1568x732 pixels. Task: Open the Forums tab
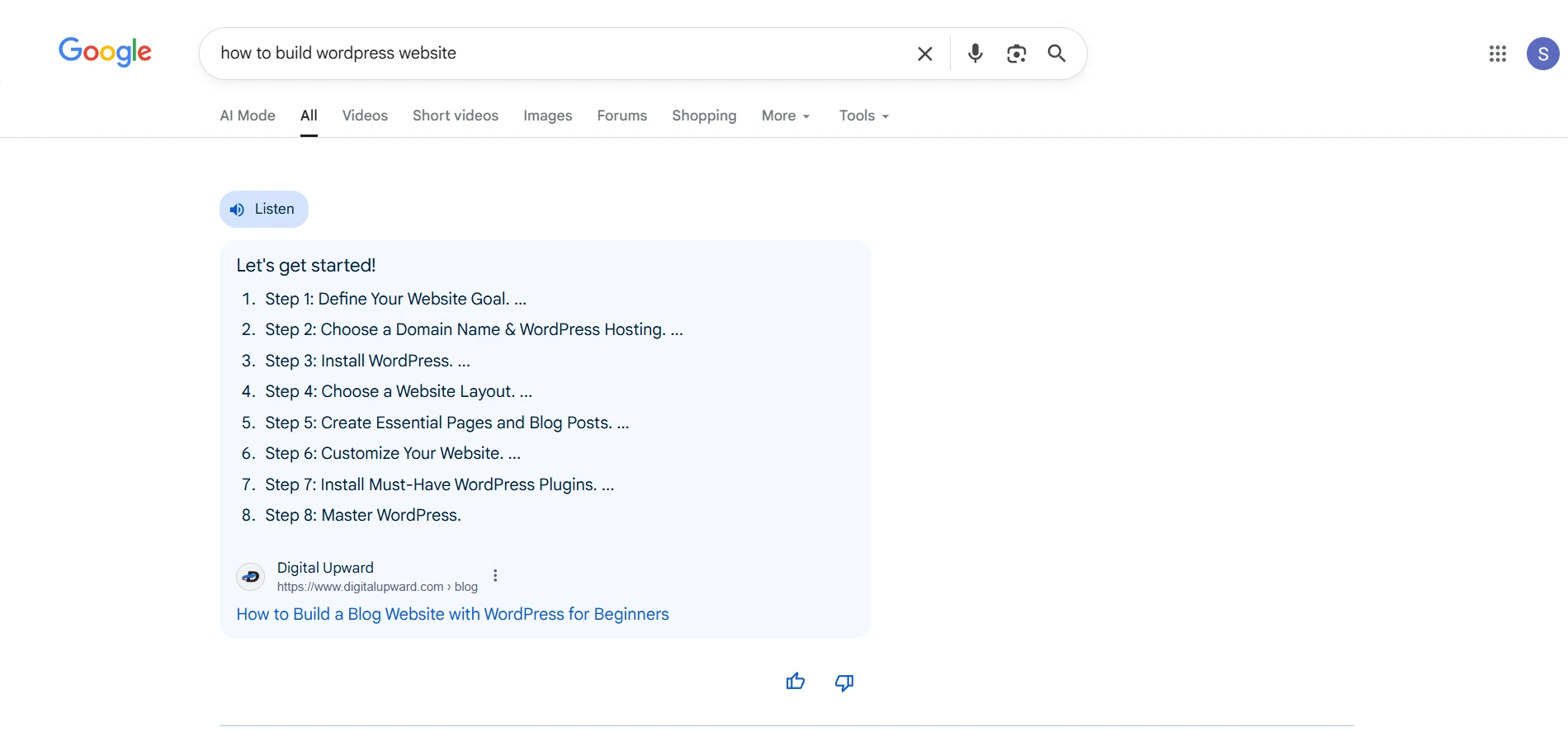coord(622,116)
